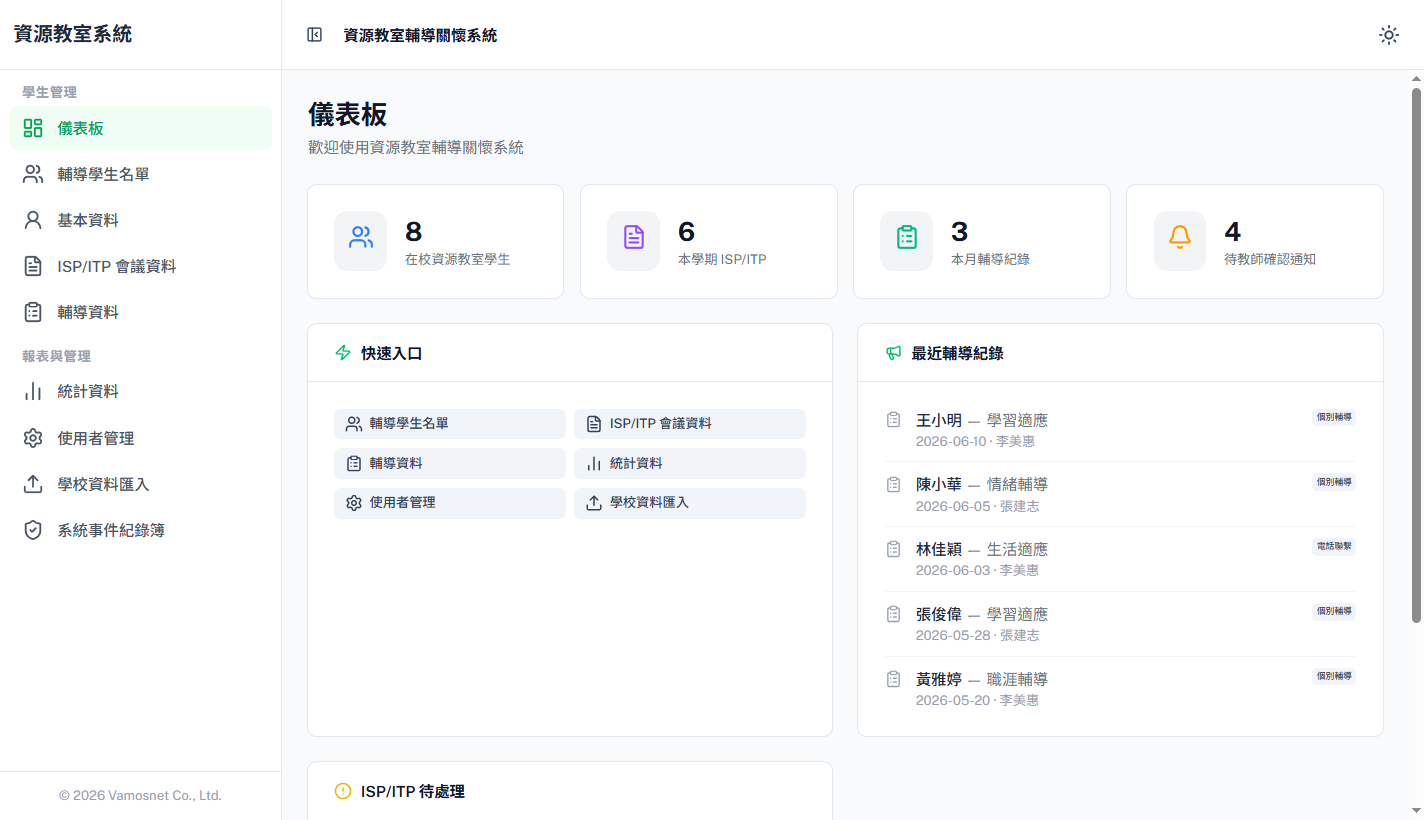This screenshot has height=820, width=1424.
Task: Click the 資源教室系統 sidebar title
Action: (73, 34)
